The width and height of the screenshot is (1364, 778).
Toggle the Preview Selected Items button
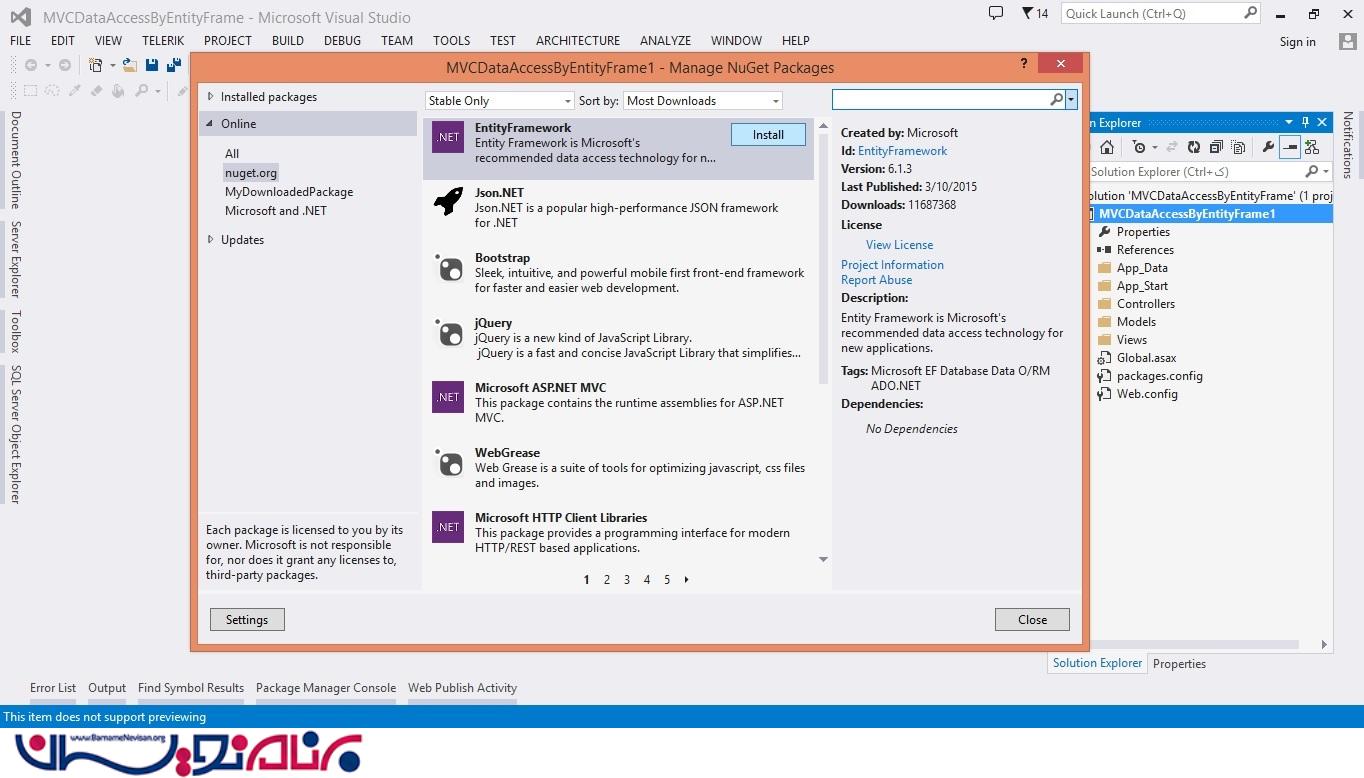coord(1290,147)
